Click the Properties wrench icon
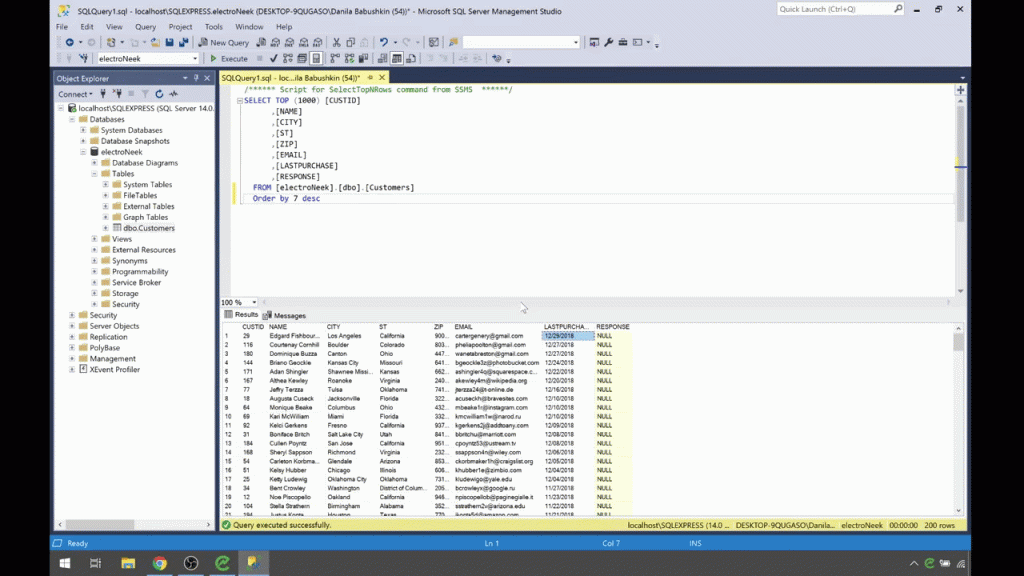 pyautogui.click(x=609, y=43)
